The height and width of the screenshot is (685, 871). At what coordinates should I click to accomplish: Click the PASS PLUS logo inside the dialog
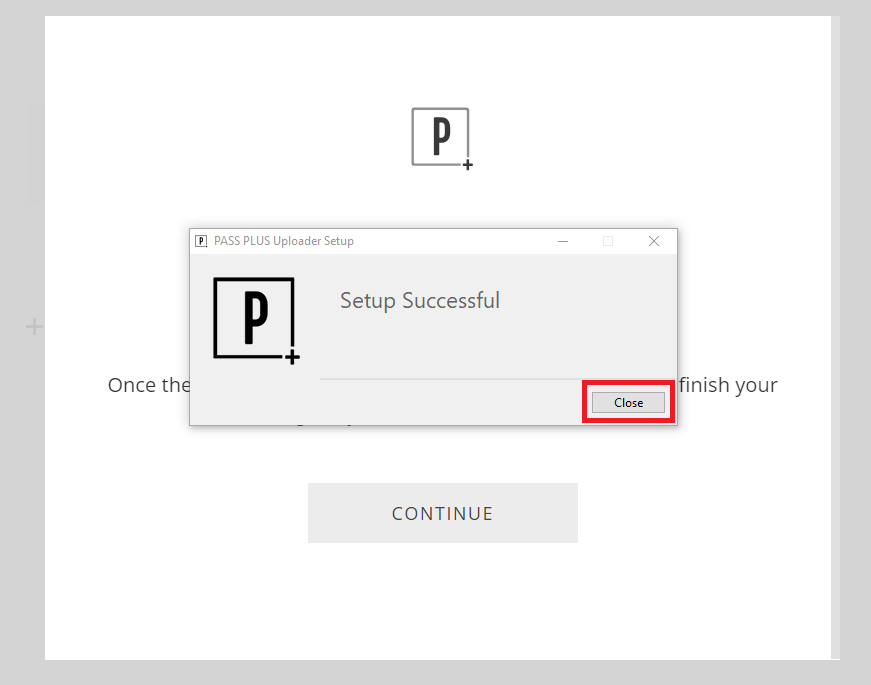pyautogui.click(x=253, y=318)
